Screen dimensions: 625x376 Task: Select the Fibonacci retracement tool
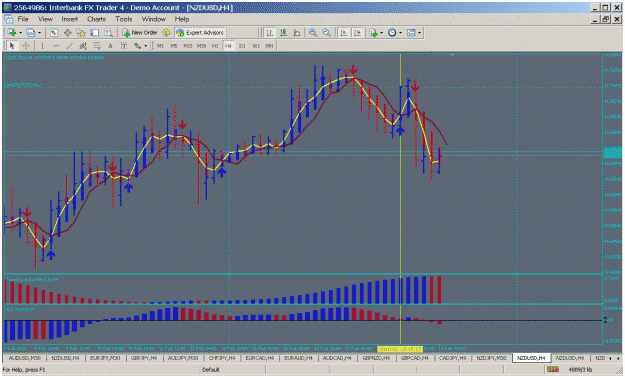point(96,46)
